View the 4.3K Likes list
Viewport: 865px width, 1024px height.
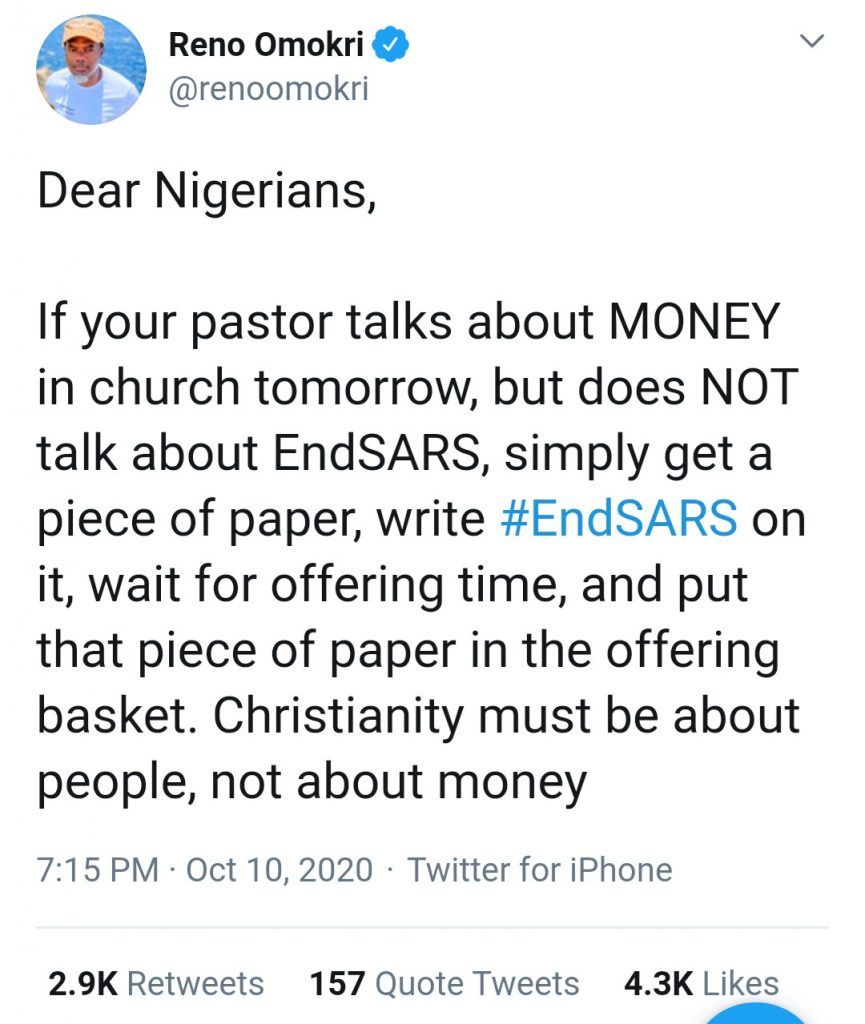click(x=701, y=983)
